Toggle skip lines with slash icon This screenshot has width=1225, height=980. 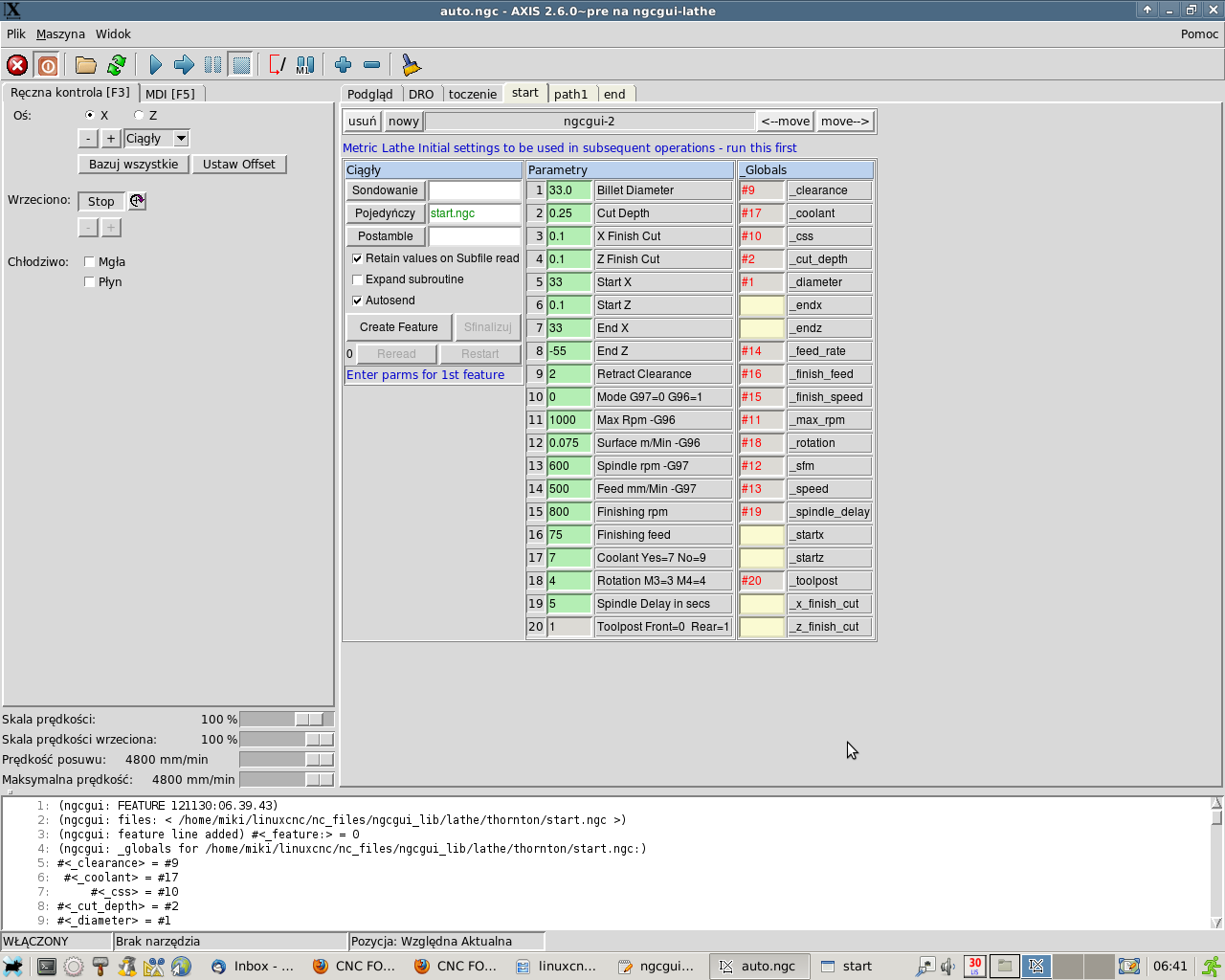coord(277,65)
